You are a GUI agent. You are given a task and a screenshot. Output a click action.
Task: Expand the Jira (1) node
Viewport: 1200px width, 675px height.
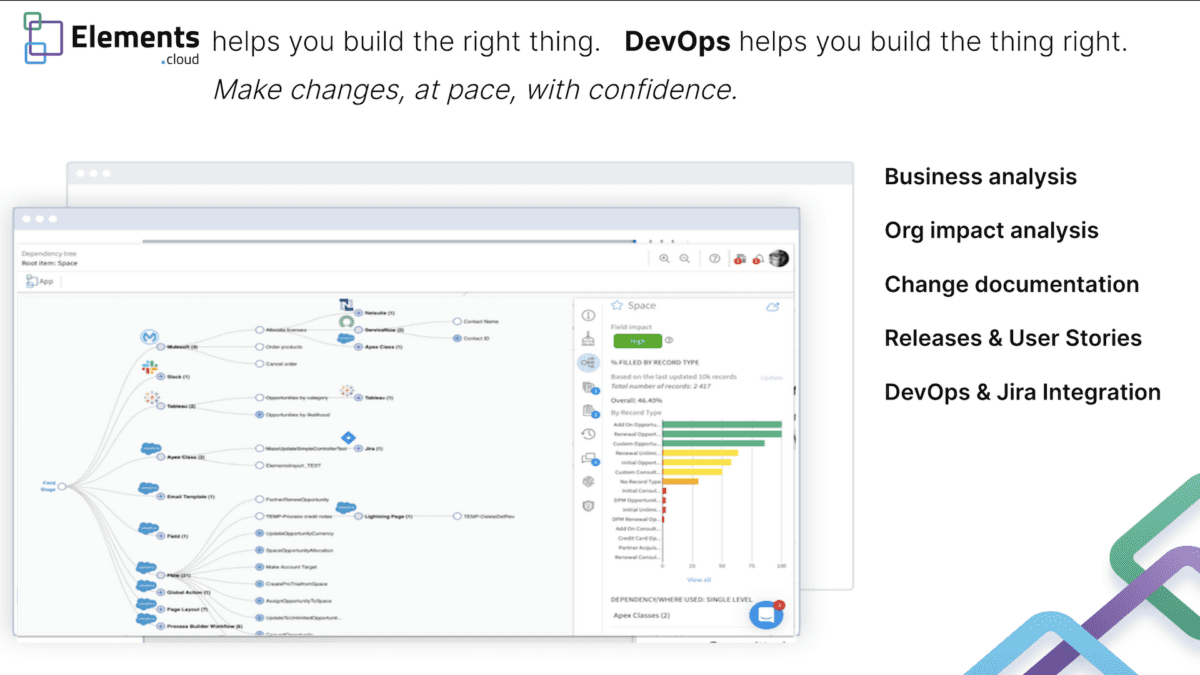358,449
